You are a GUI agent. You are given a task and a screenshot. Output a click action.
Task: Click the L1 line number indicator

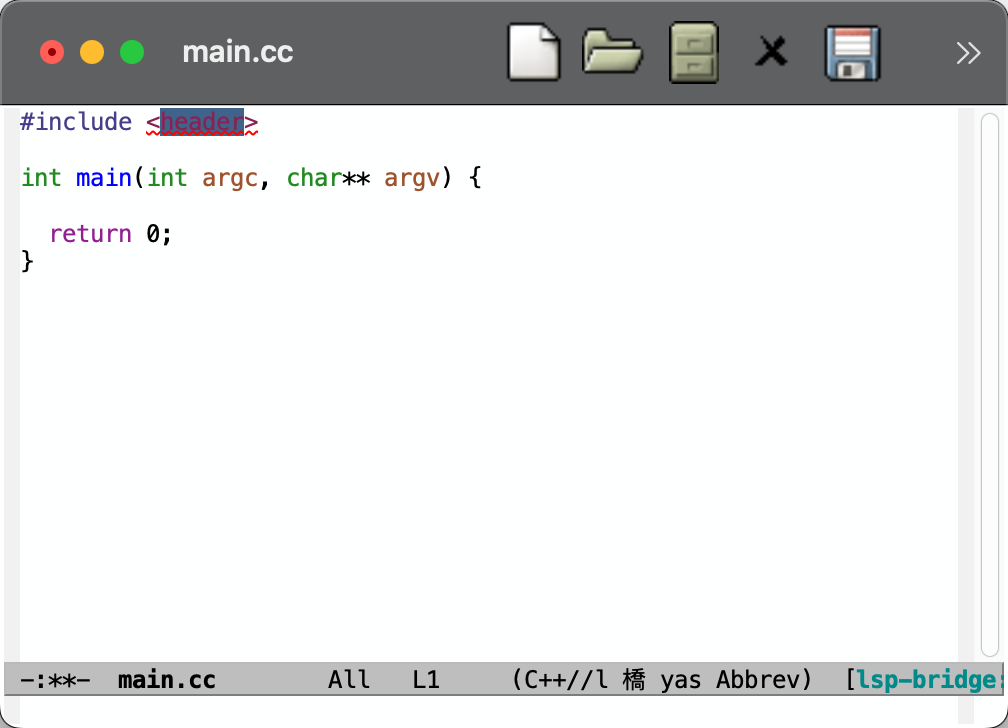(425, 679)
